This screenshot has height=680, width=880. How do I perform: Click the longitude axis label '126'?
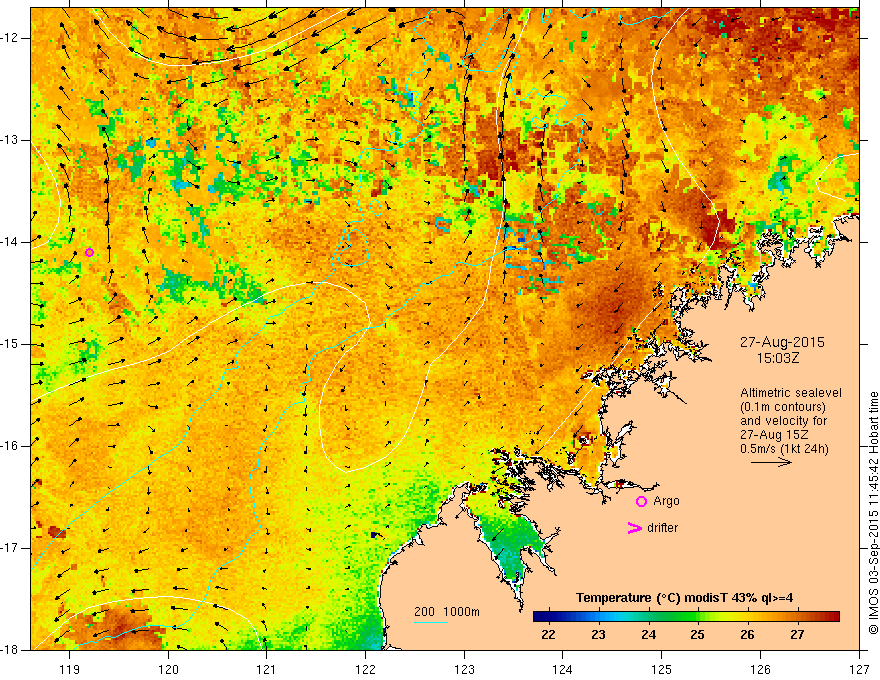[x=760, y=669]
